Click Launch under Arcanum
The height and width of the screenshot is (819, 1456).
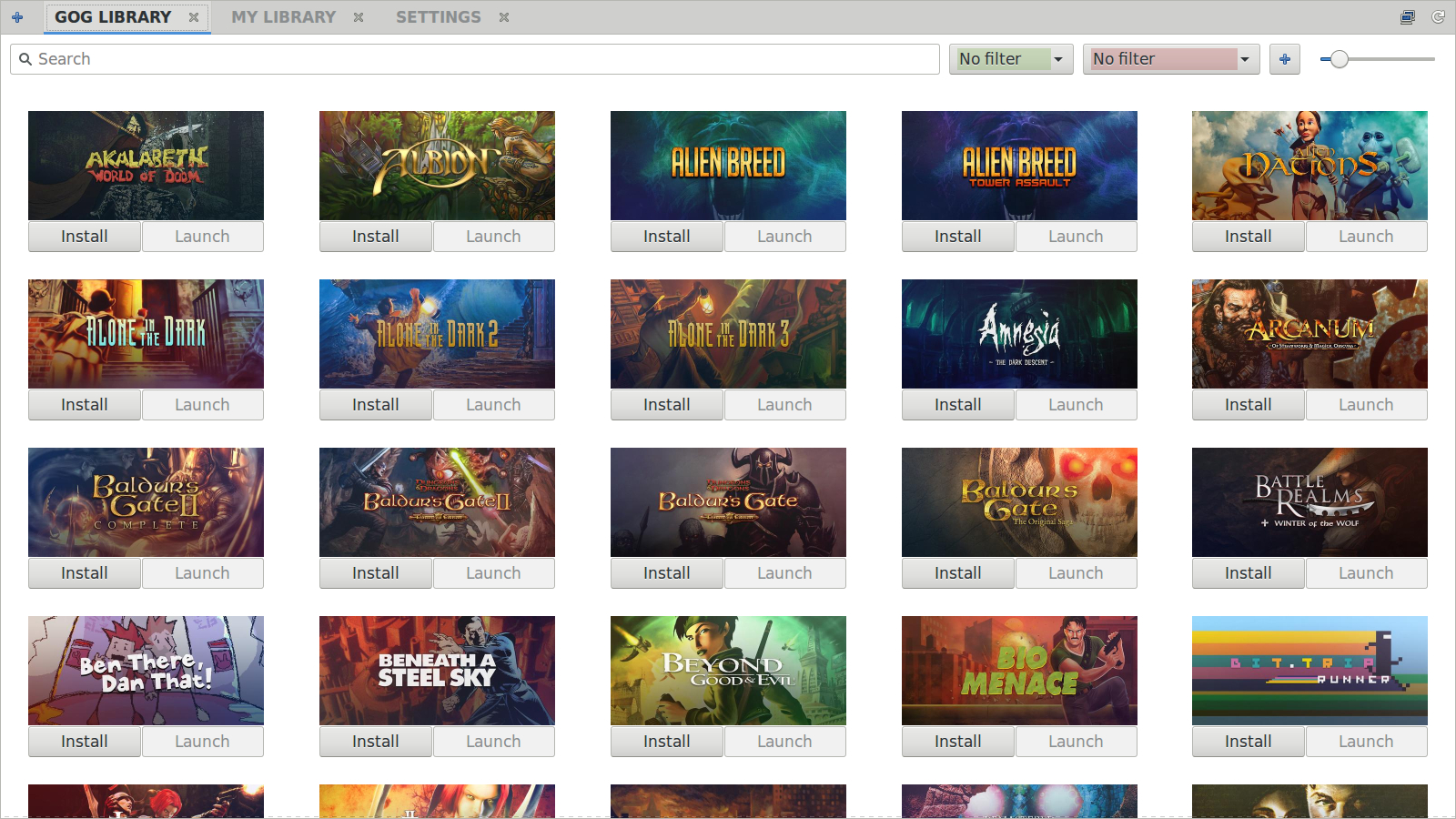pos(1366,405)
